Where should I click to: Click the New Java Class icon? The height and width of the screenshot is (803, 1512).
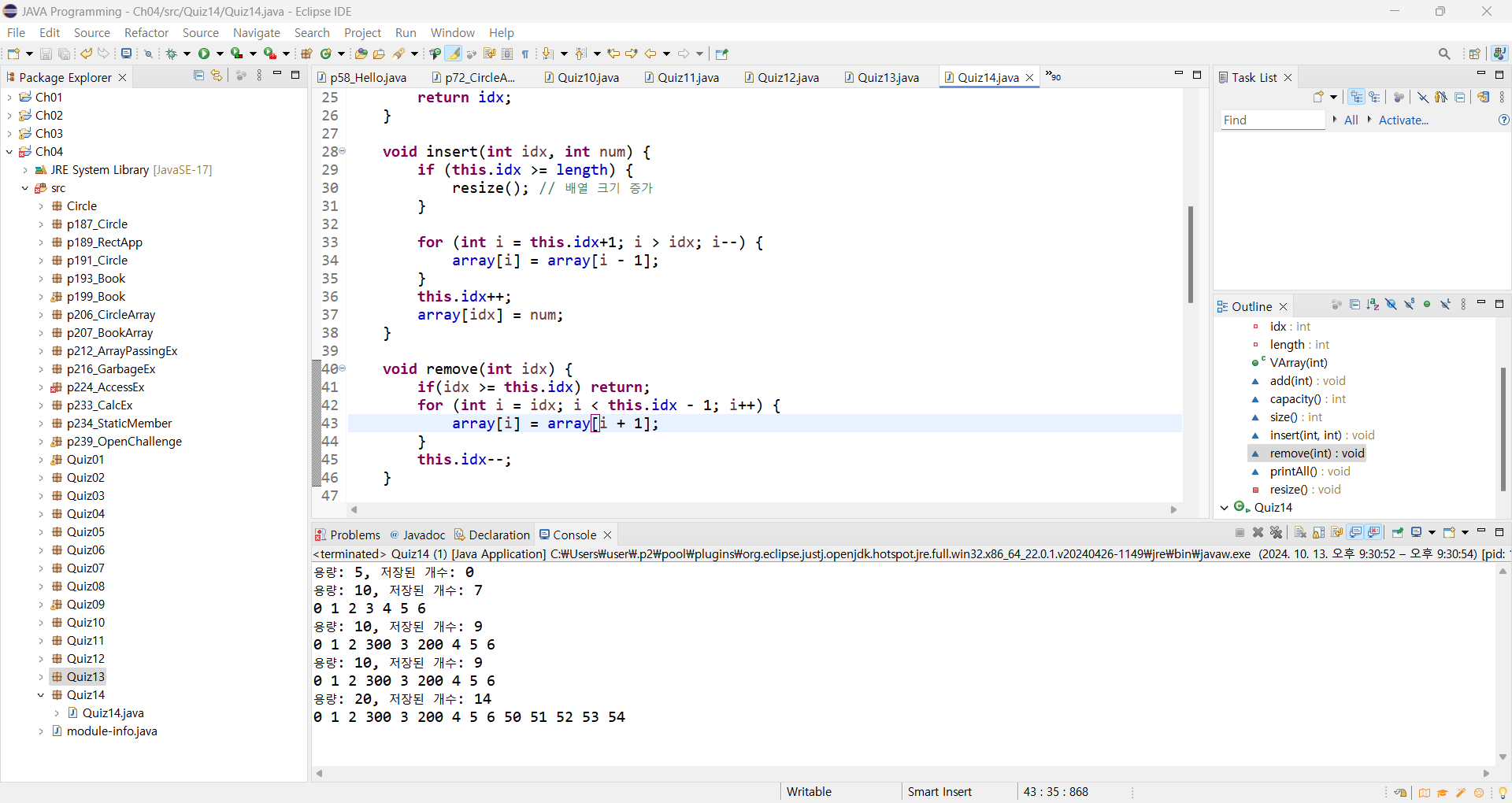325,54
